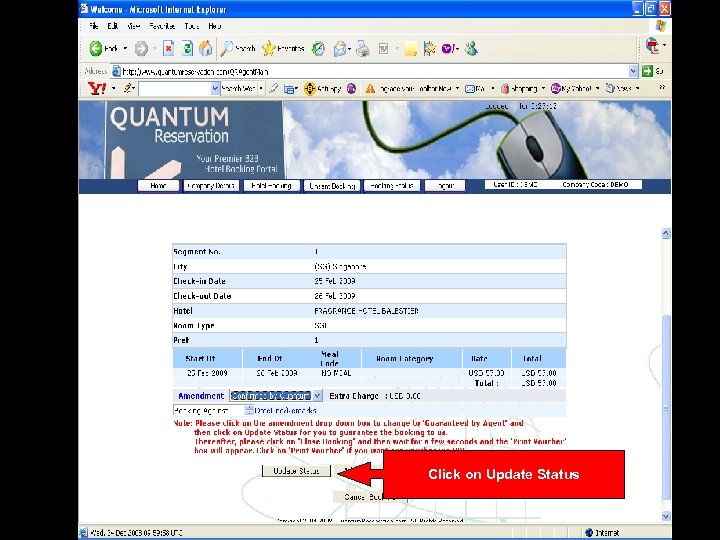720x540 pixels.
Task: Open the File menu
Action: pyautogui.click(x=94, y=26)
